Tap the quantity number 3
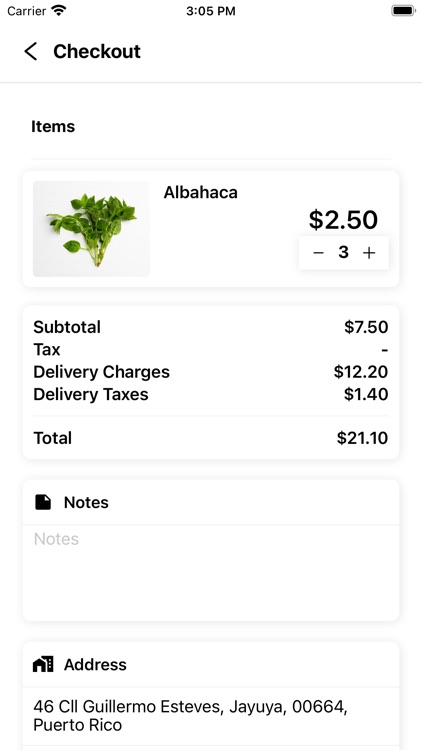The image size is (422, 750). coord(343,253)
